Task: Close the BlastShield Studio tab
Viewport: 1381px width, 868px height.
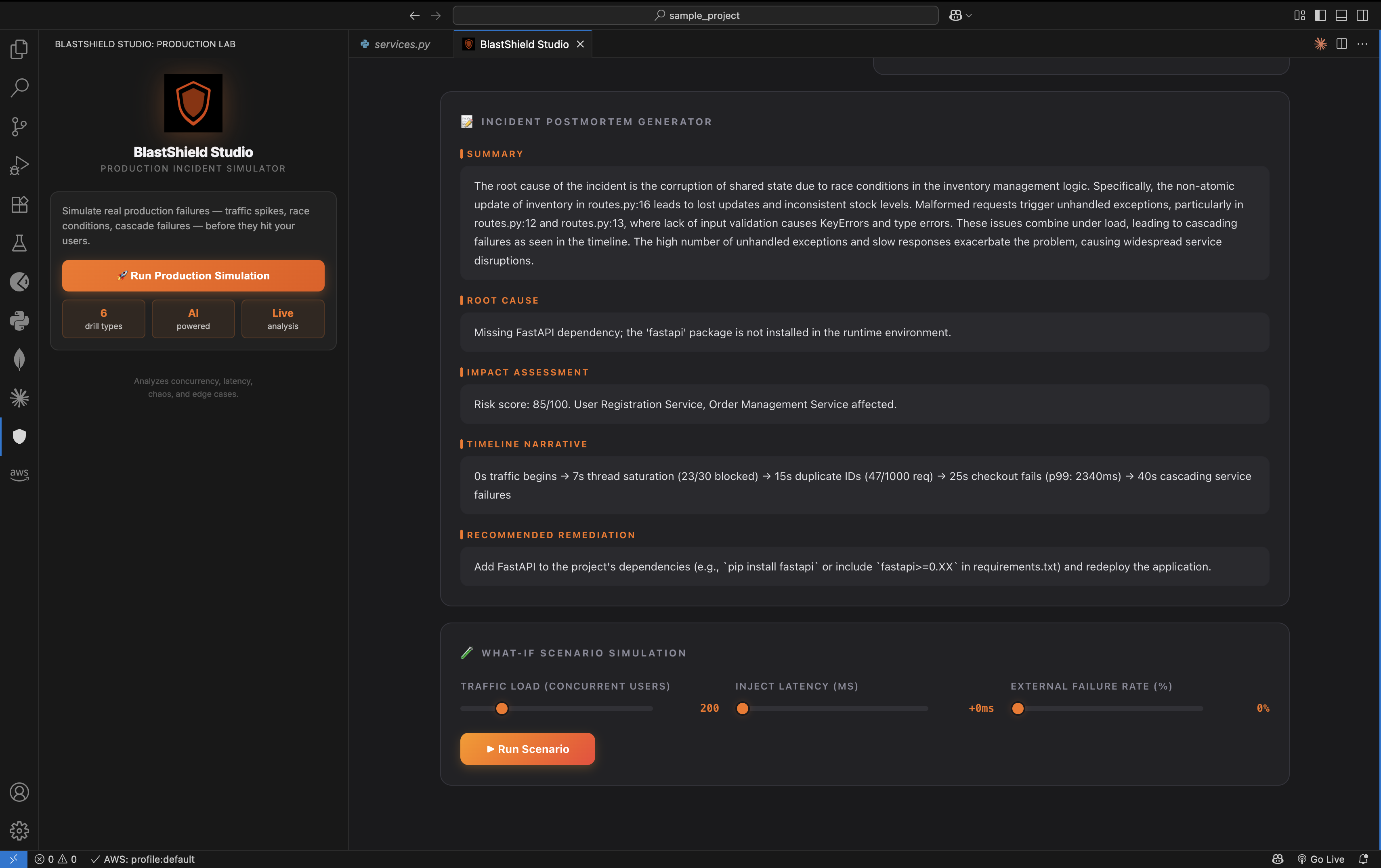Action: pos(580,44)
